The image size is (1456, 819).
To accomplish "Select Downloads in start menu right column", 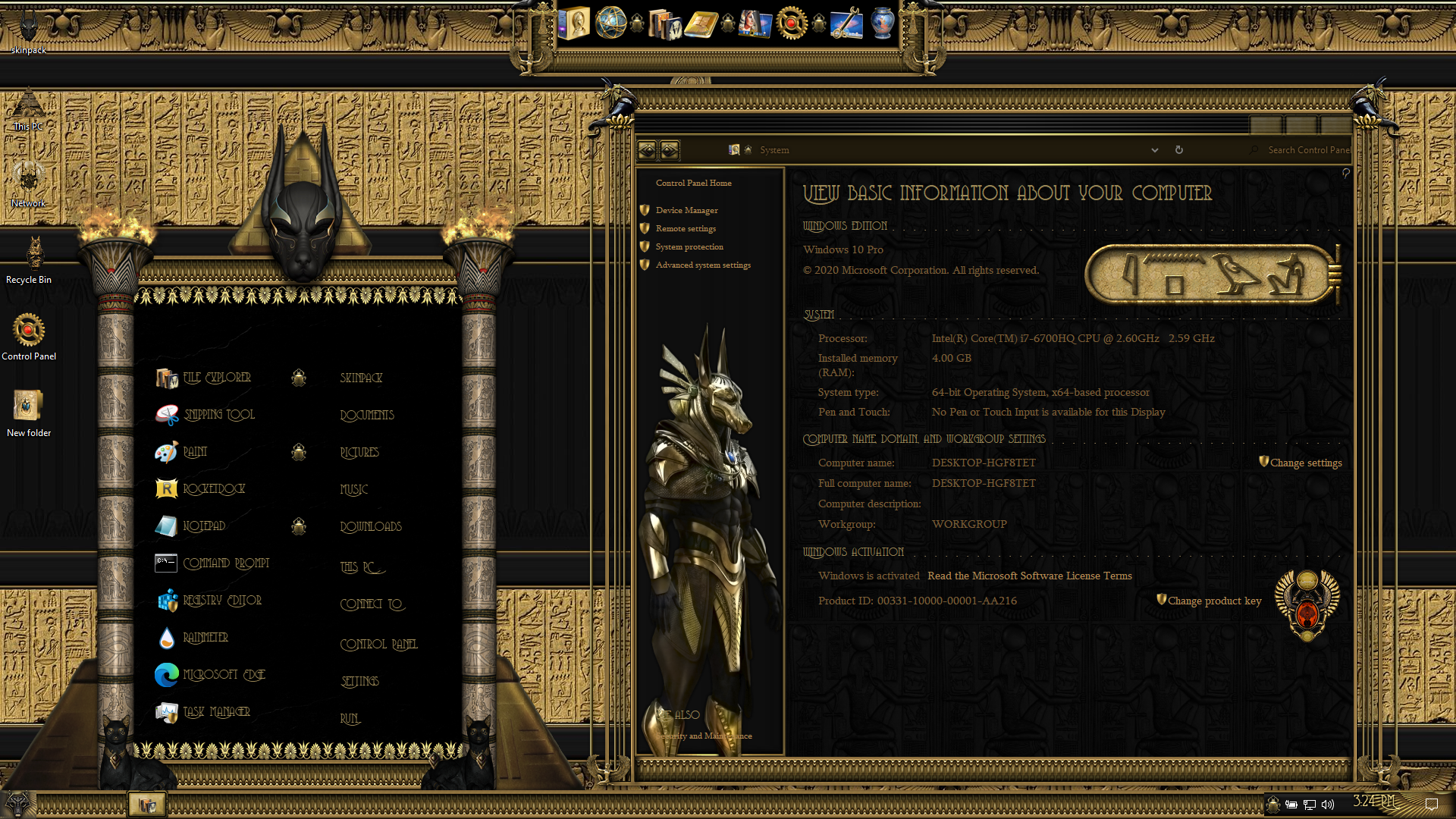I will tap(371, 527).
